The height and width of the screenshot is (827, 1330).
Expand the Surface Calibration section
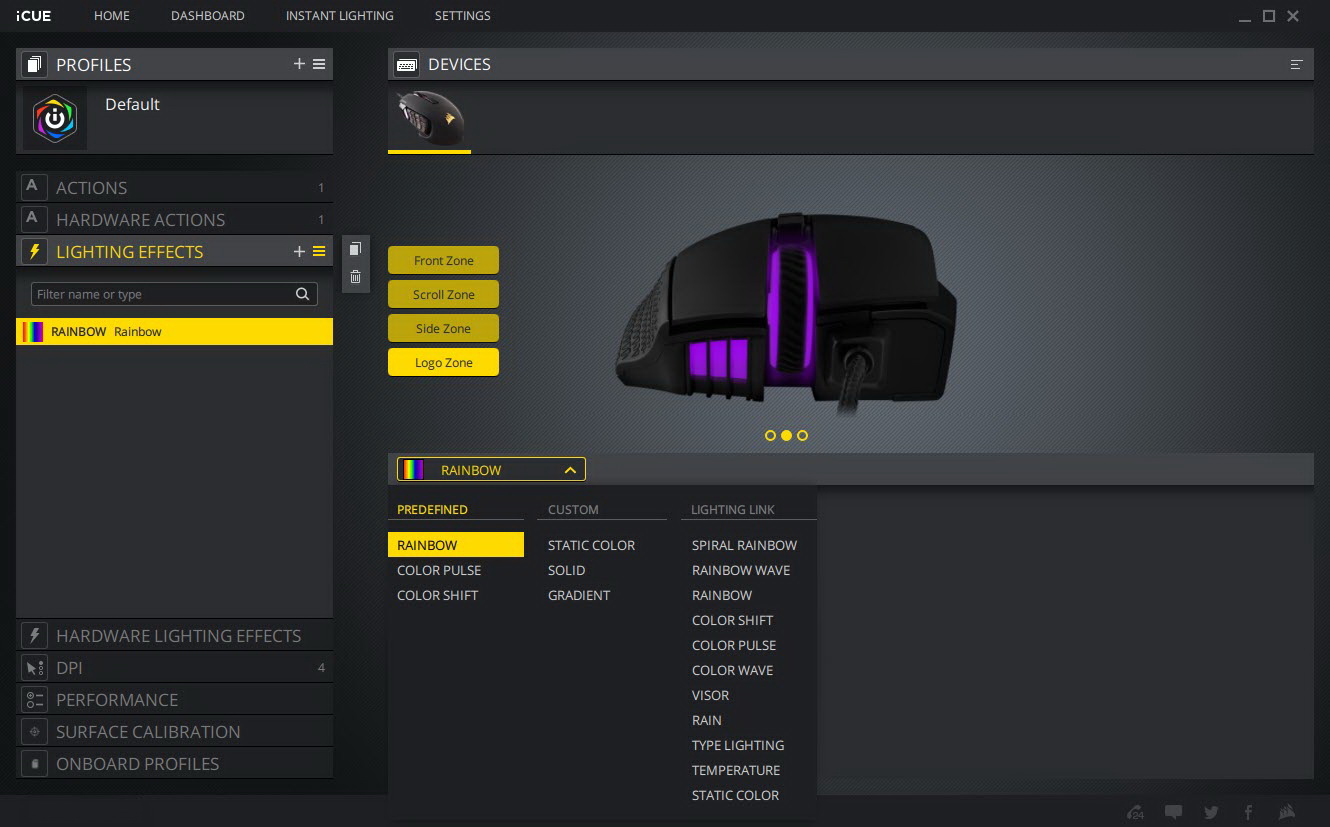pyautogui.click(x=175, y=731)
